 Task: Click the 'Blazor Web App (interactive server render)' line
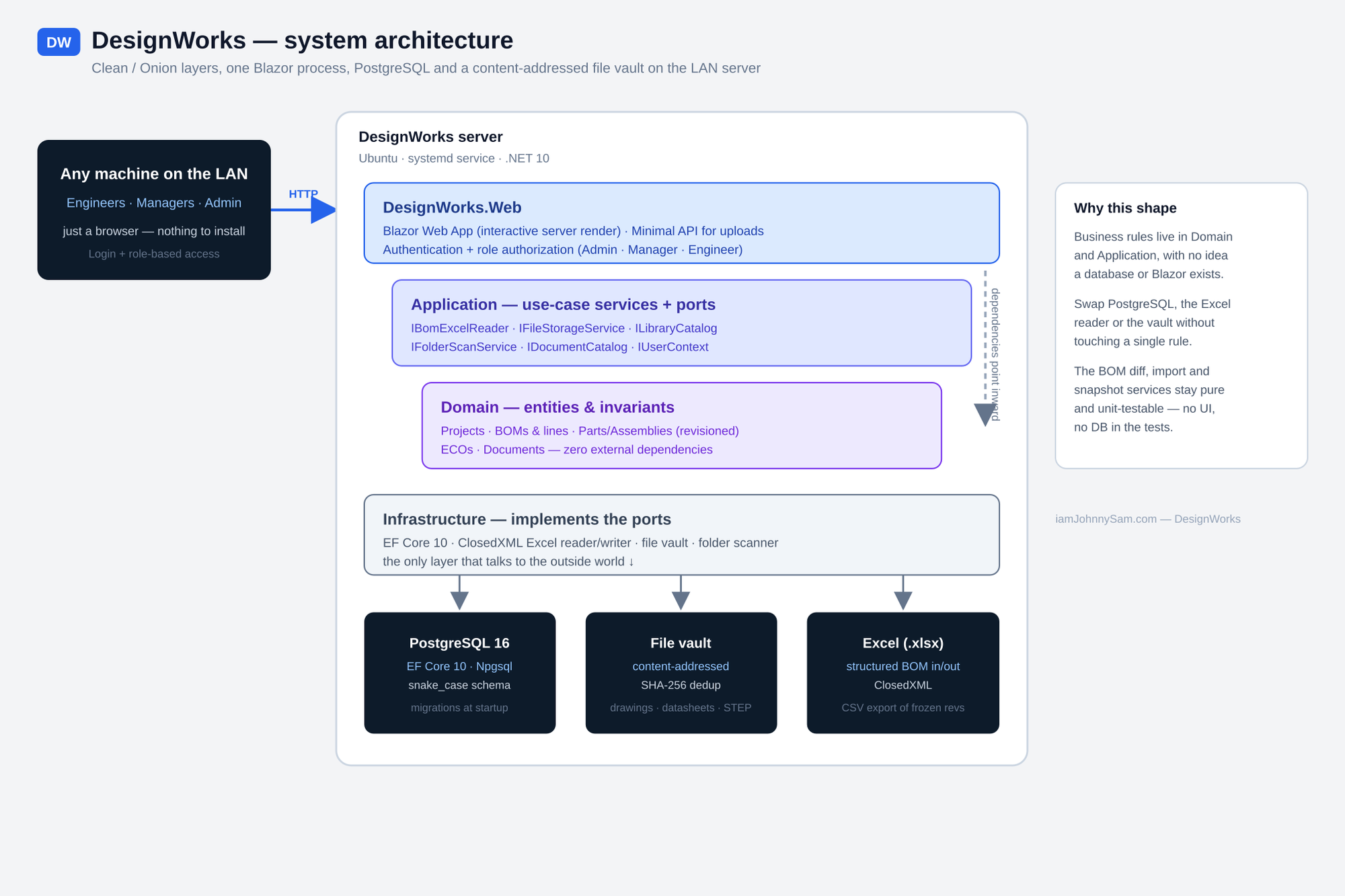click(573, 231)
